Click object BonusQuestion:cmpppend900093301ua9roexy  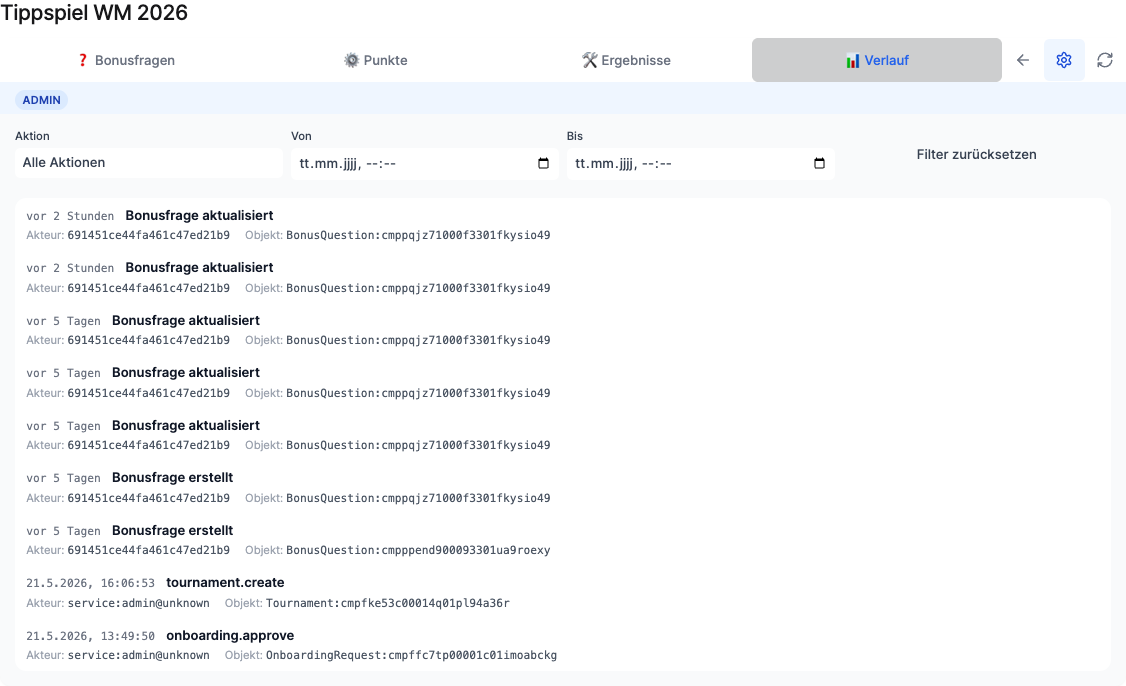418,550
